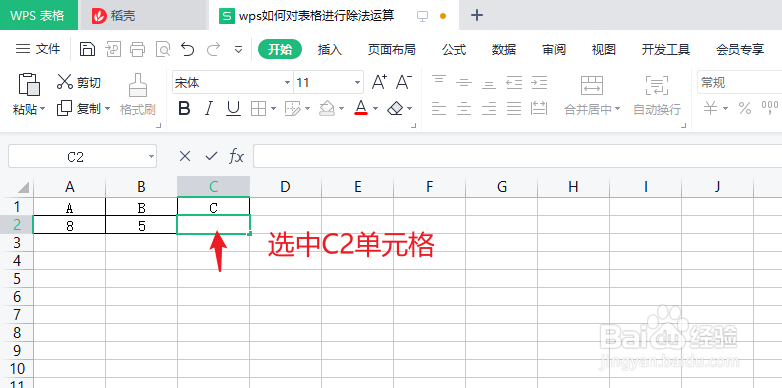
Task: Apply percent style icon
Action: tap(745, 108)
